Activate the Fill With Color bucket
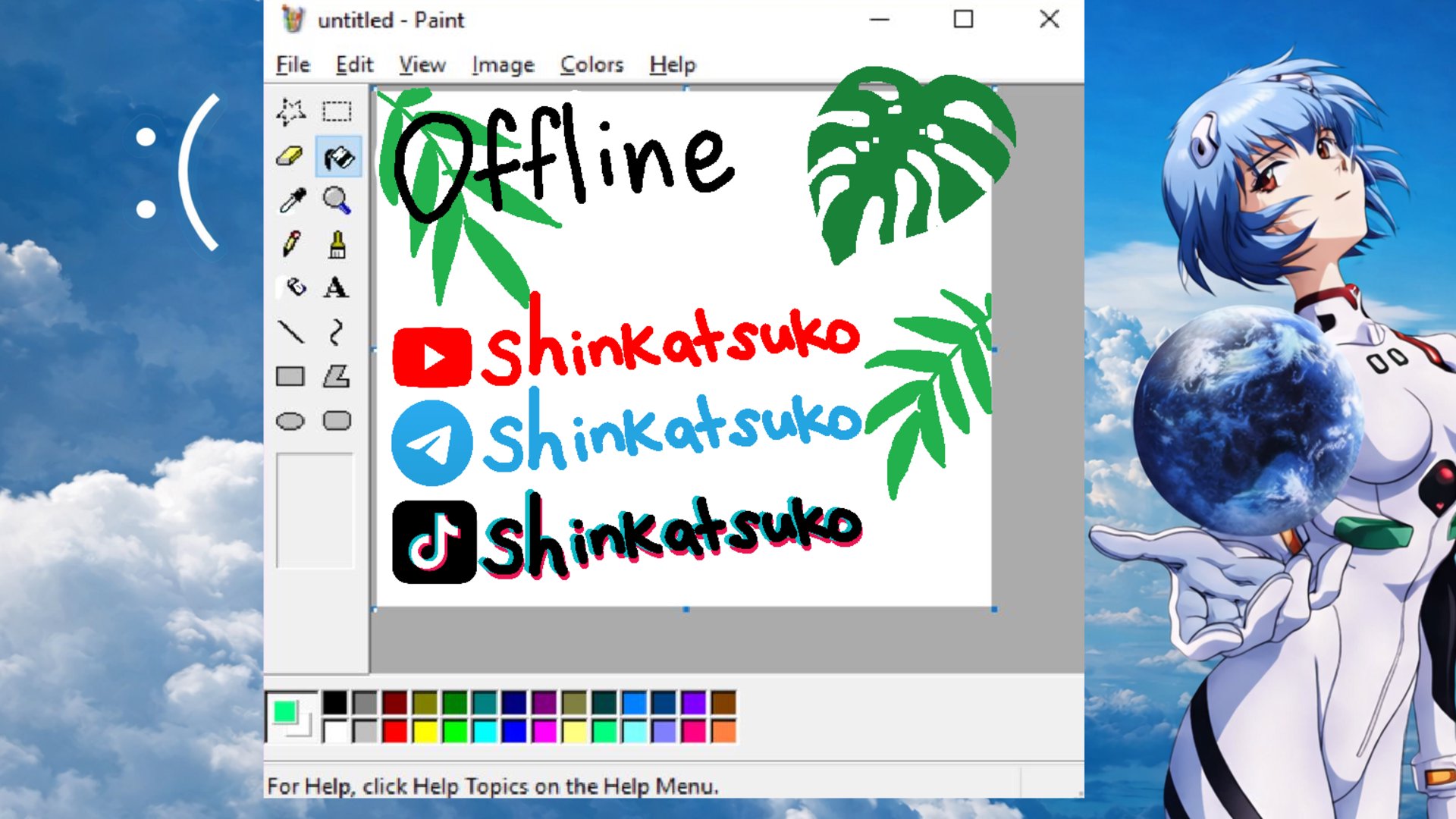Image resolution: width=1456 pixels, height=819 pixels. coord(337,157)
